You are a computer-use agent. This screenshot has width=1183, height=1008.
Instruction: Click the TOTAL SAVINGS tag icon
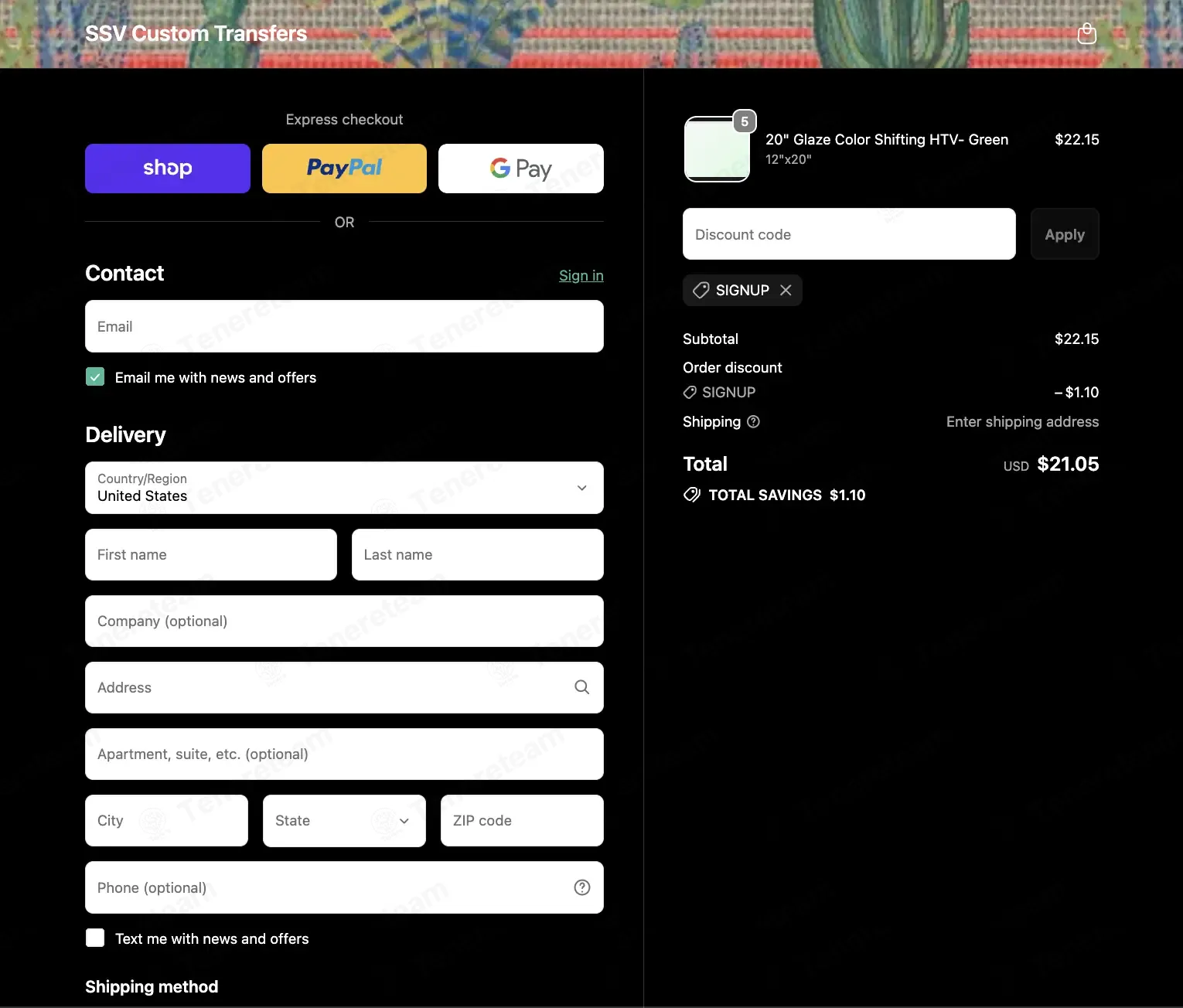pyautogui.click(x=691, y=495)
